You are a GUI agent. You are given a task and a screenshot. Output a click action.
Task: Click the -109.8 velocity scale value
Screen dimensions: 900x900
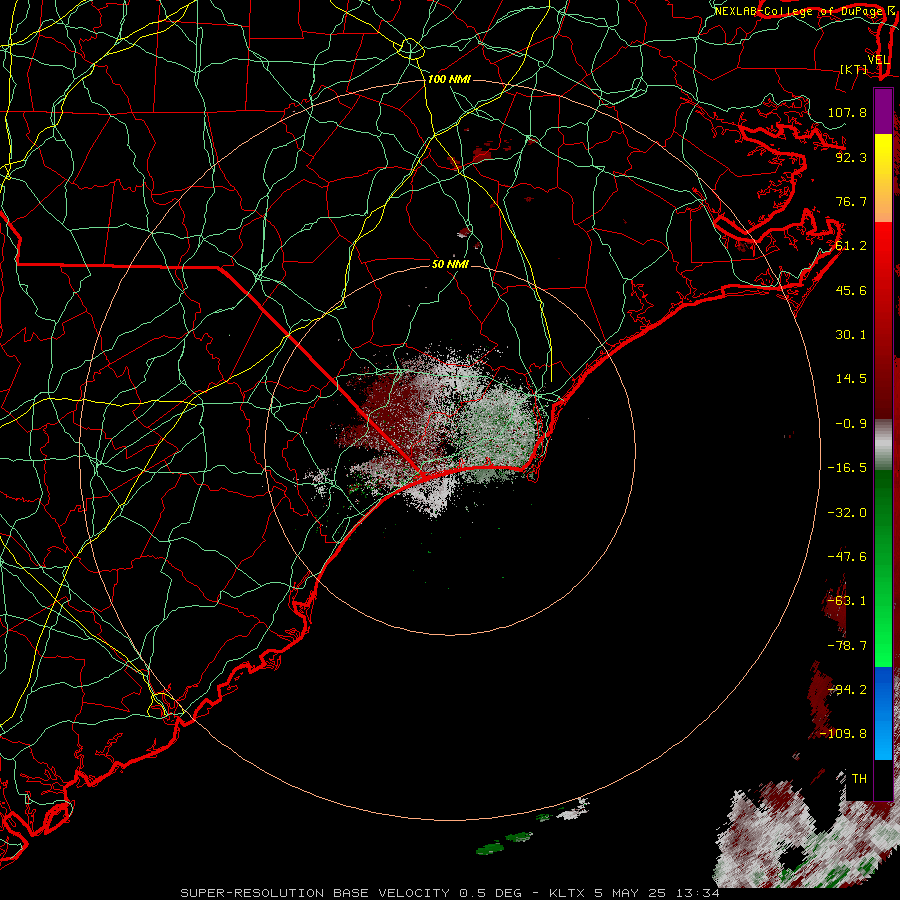coord(843,734)
